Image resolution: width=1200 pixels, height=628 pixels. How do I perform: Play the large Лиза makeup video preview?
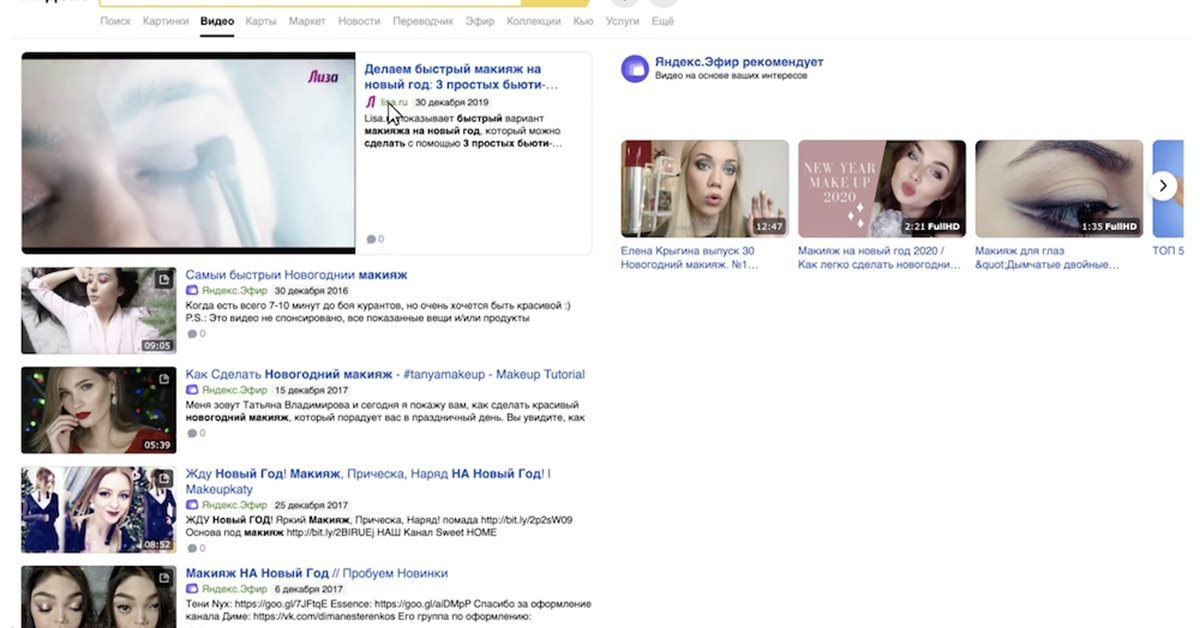pos(188,153)
